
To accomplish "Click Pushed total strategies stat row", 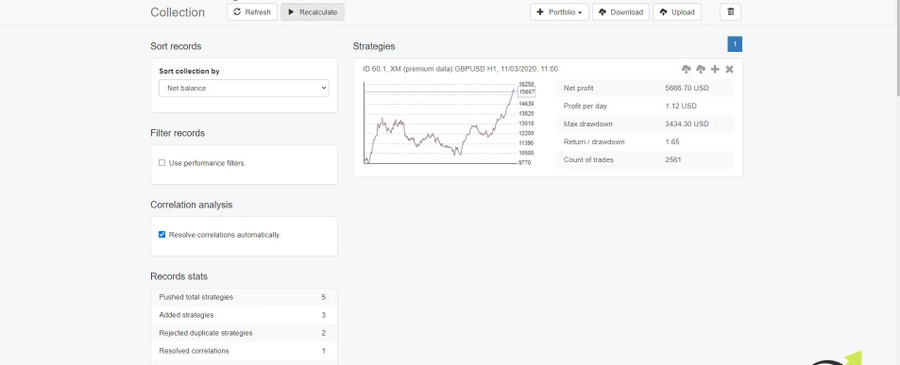I will pos(244,297).
